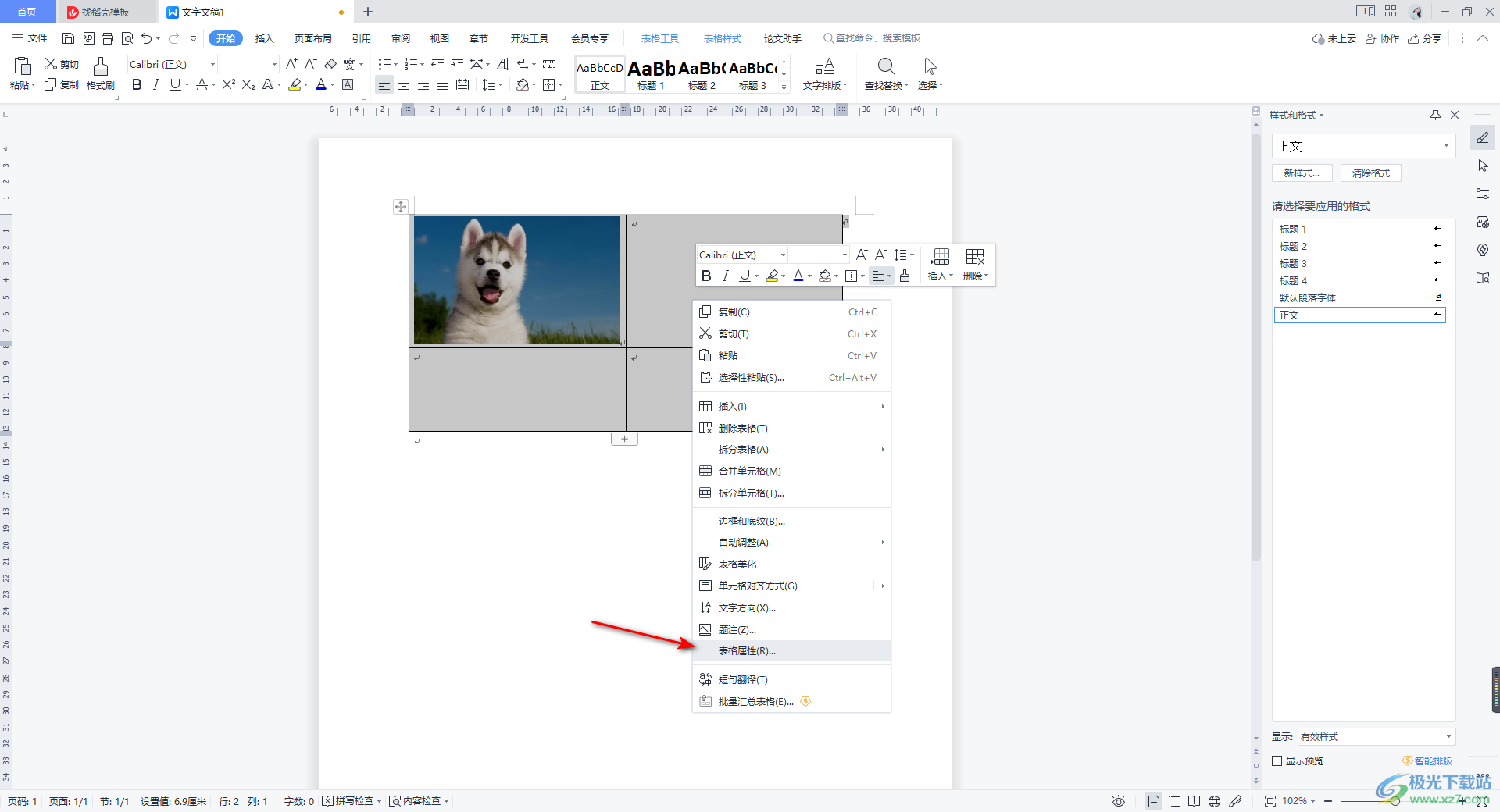
Task: Apply superscript formatting
Action: point(228,84)
